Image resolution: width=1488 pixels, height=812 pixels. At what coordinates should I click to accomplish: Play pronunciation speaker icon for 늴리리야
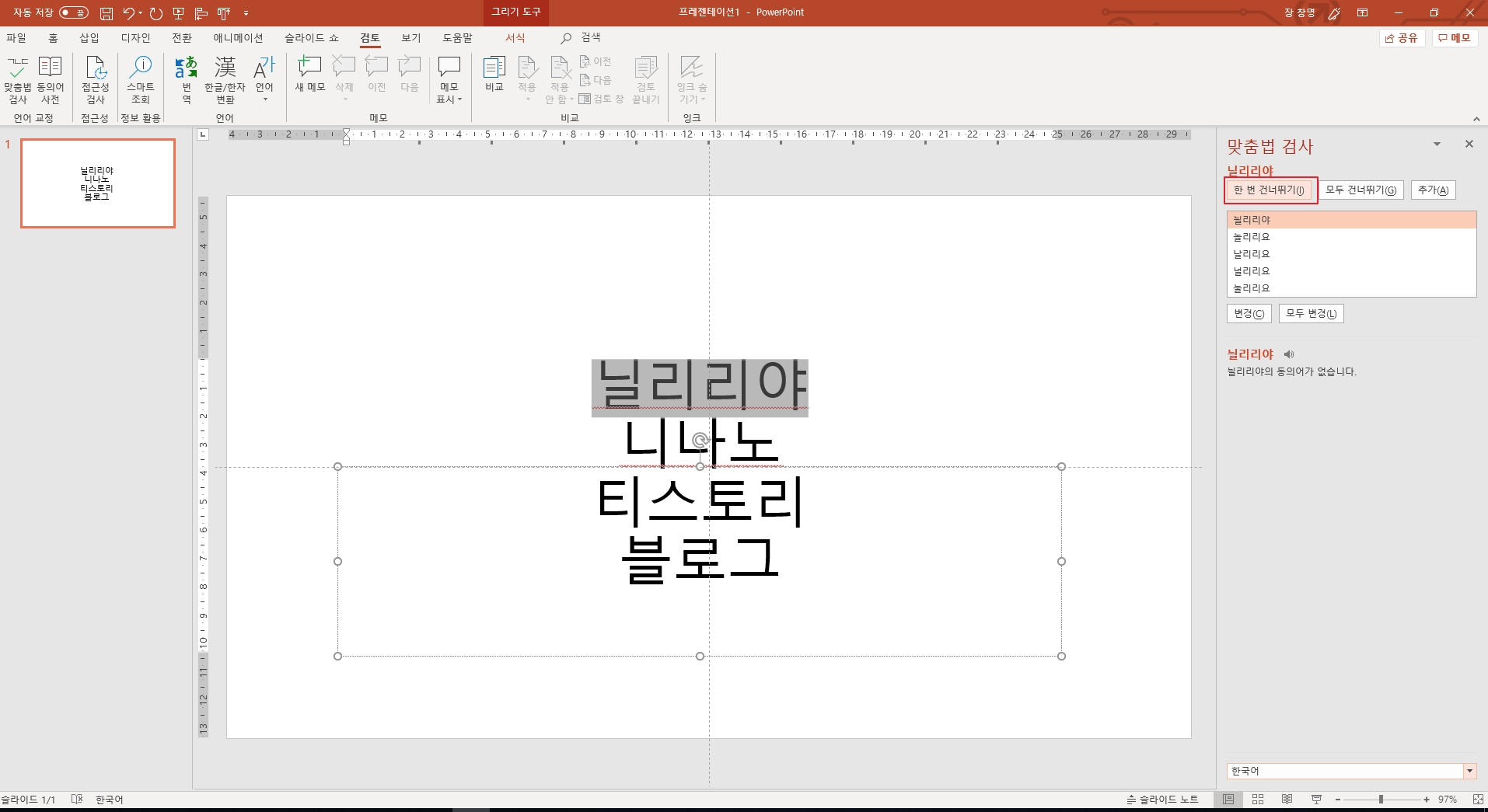click(x=1289, y=354)
